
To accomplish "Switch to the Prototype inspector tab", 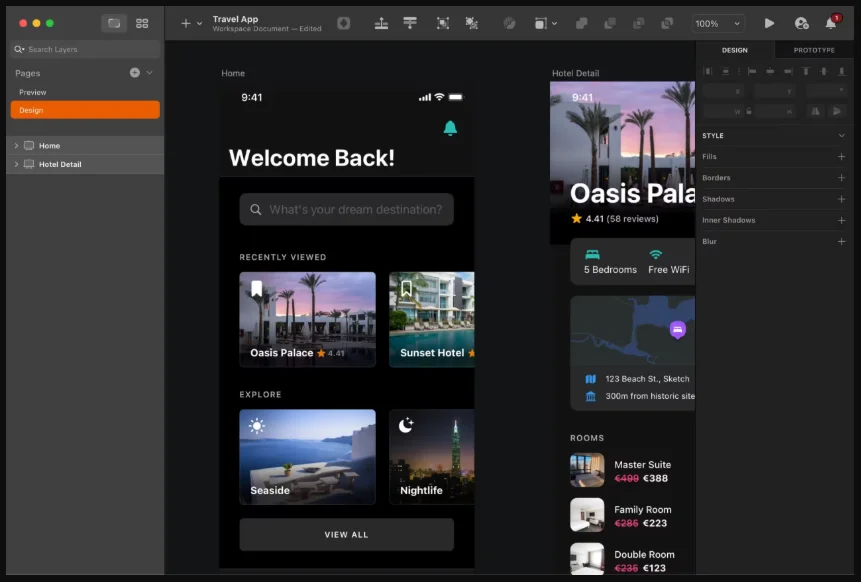I will (x=814, y=50).
